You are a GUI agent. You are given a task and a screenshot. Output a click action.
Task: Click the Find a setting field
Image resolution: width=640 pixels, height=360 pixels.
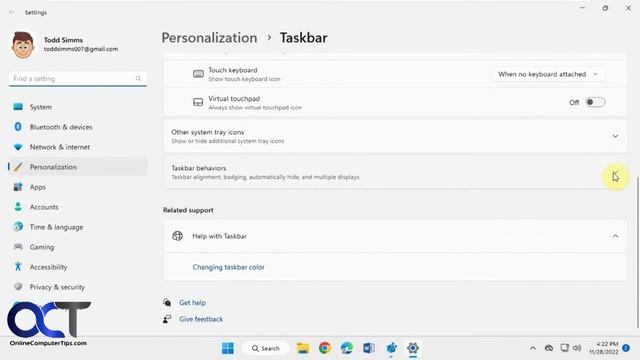coord(78,78)
